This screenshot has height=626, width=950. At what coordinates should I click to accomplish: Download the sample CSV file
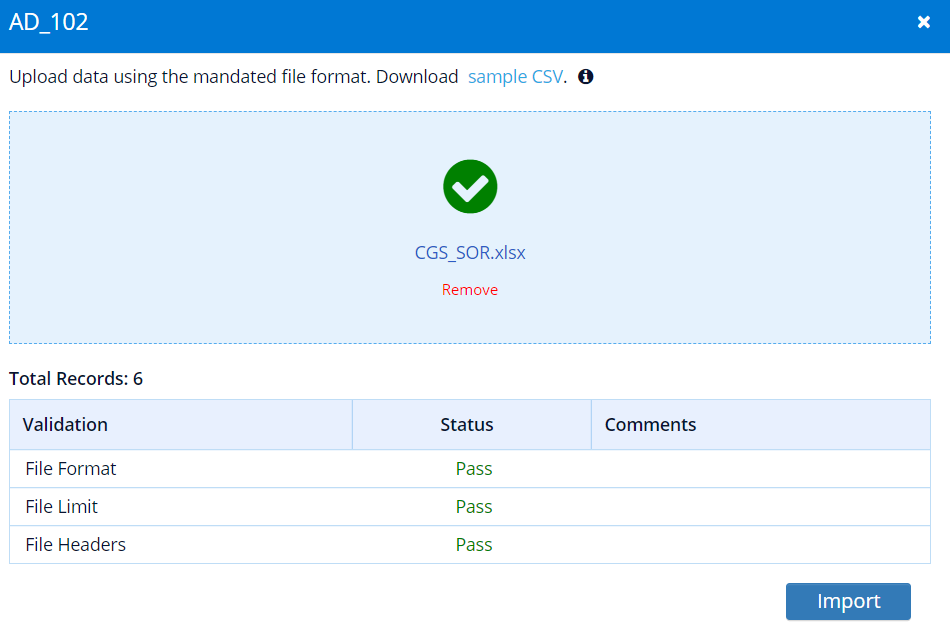tap(516, 77)
